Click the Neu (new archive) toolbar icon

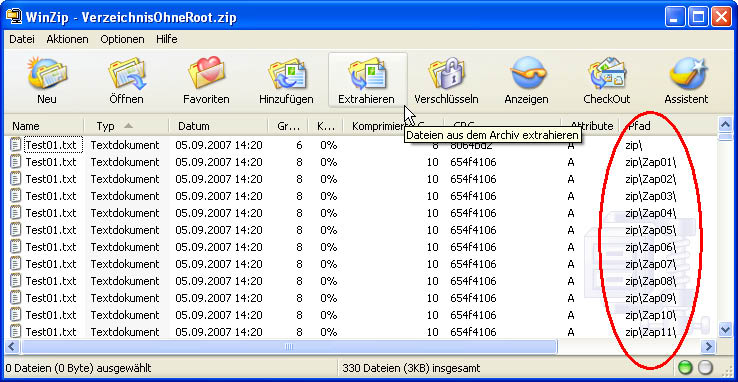pyautogui.click(x=47, y=74)
